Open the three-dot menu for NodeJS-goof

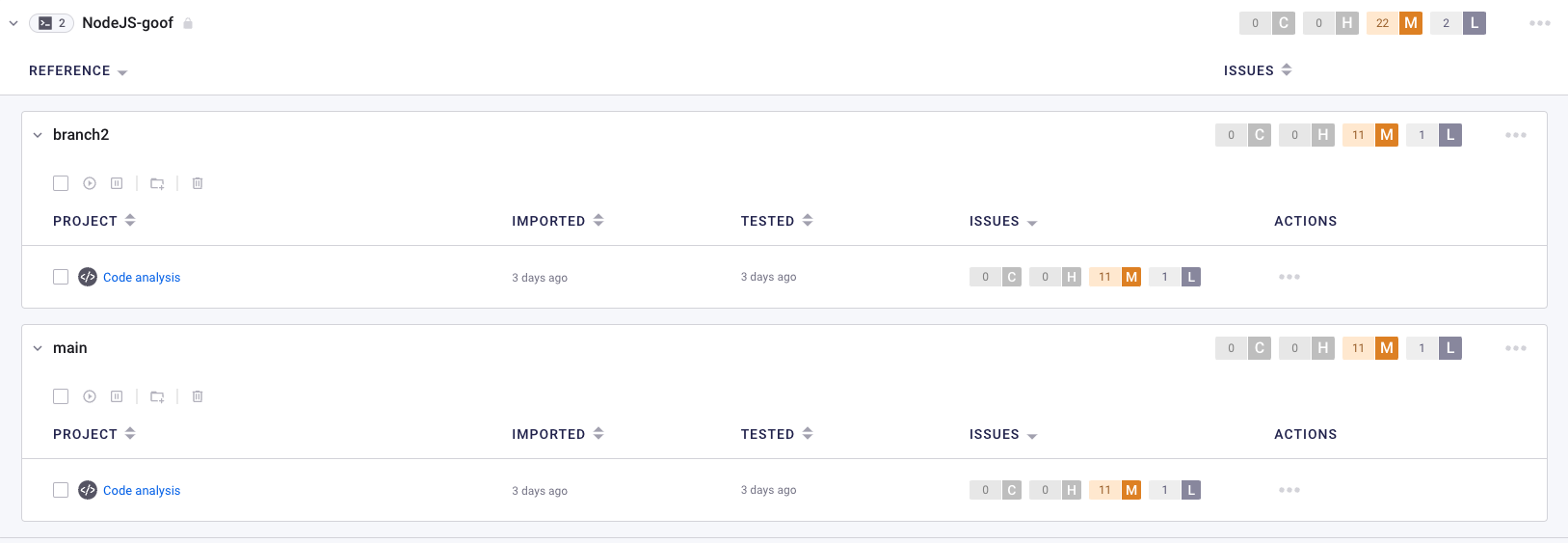click(1539, 23)
